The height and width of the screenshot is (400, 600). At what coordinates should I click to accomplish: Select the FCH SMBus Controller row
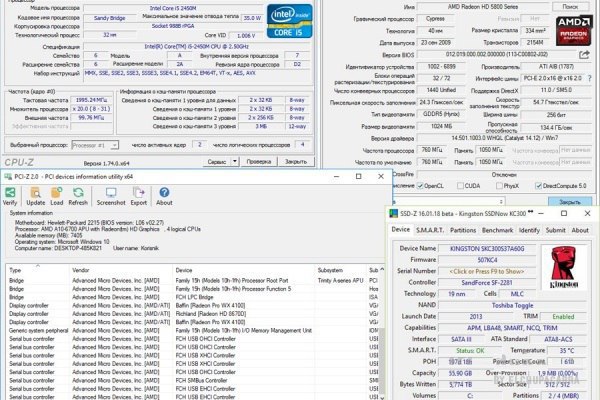tap(192, 380)
